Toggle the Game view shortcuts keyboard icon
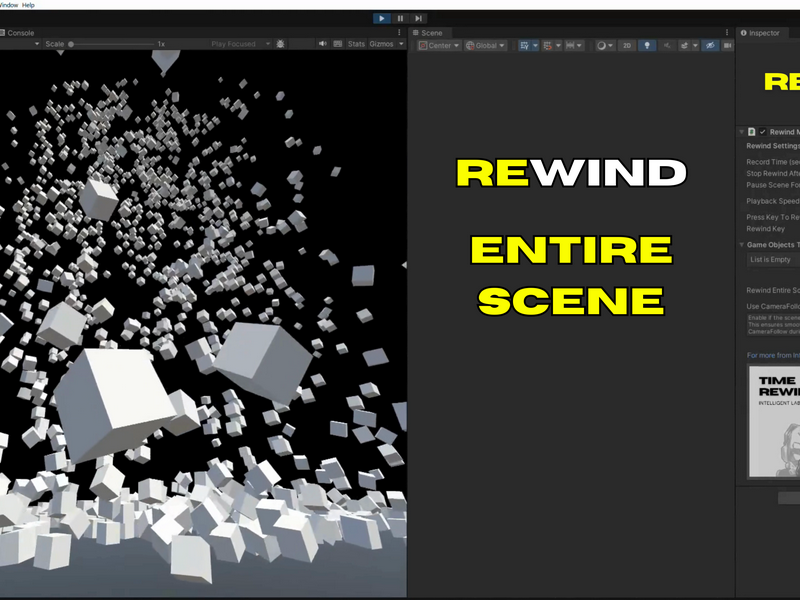800x600 pixels. (338, 44)
